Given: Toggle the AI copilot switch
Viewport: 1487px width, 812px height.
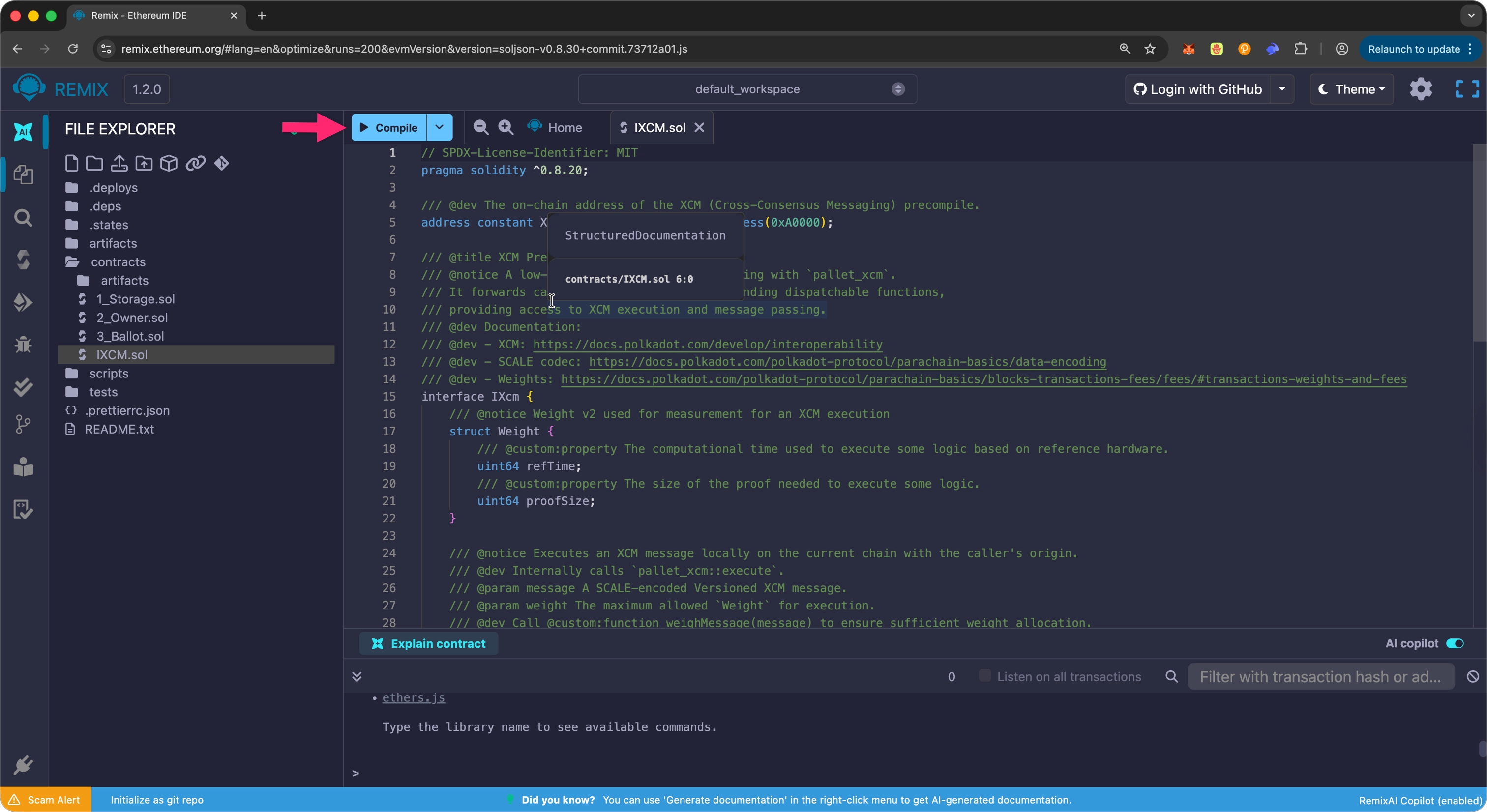Looking at the screenshot, I should [1455, 643].
